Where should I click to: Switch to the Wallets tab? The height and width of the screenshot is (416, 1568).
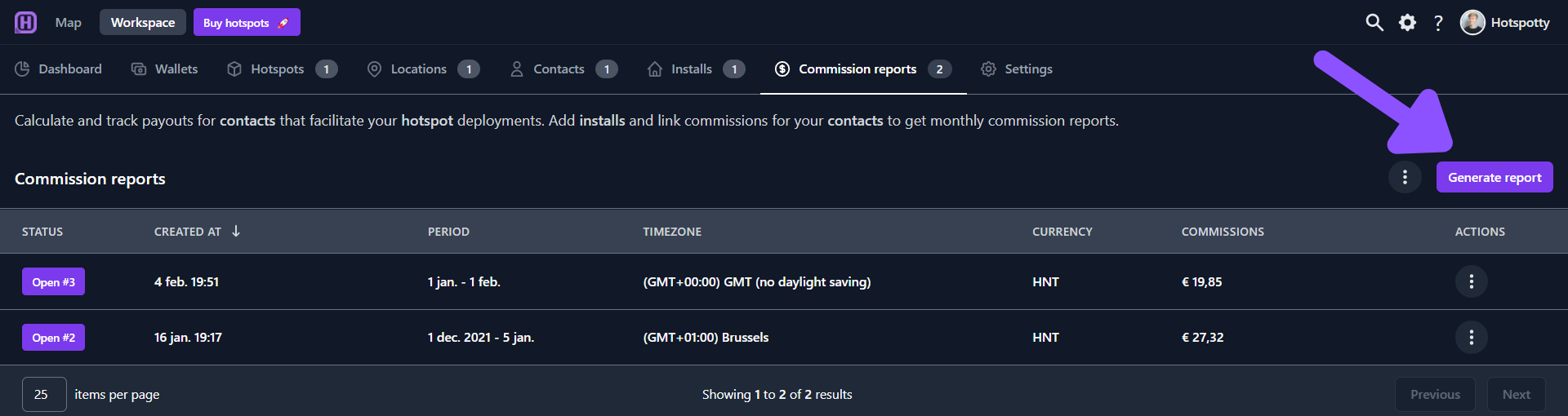(165, 69)
